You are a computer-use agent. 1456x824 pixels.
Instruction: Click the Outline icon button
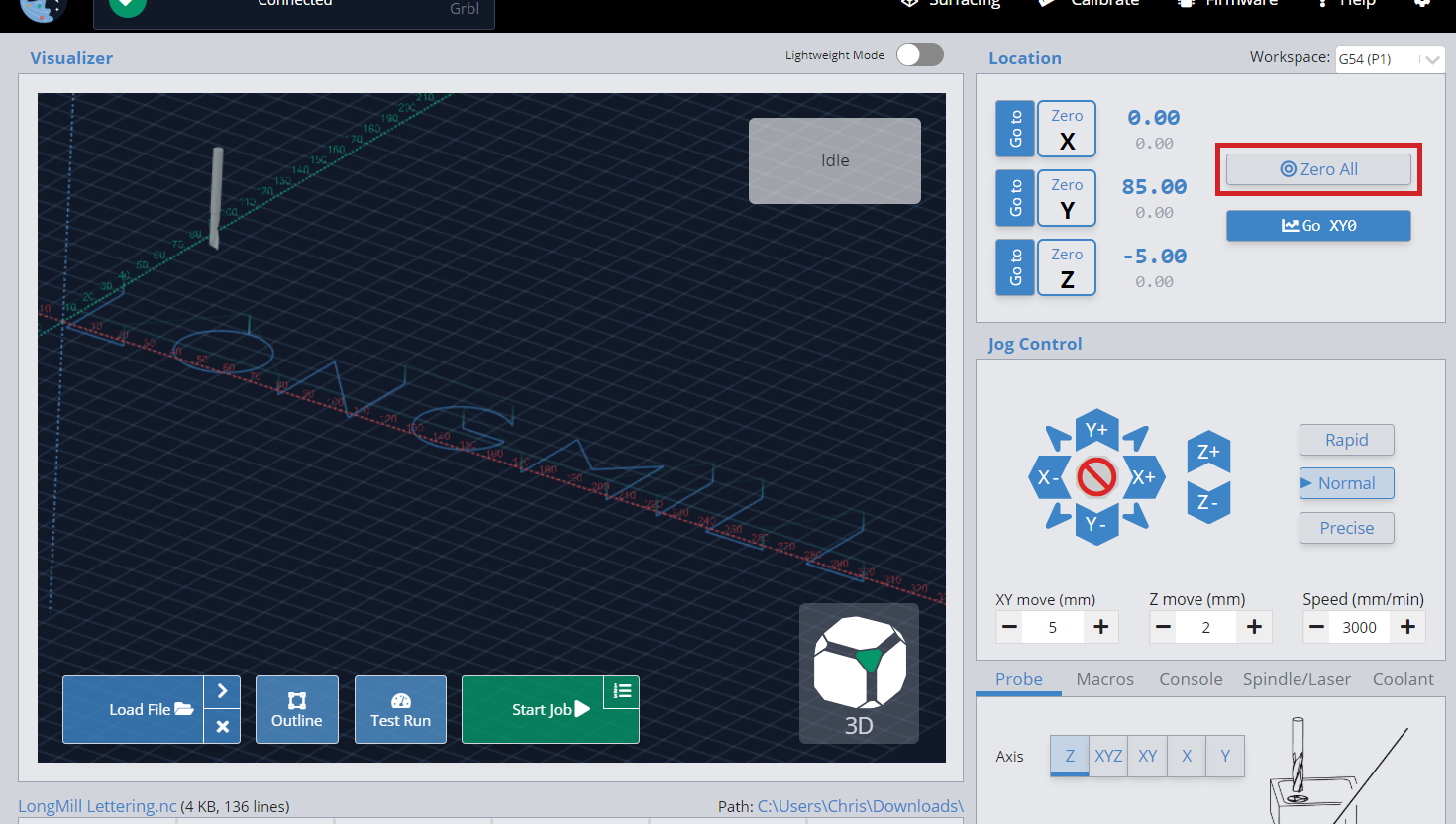point(297,709)
